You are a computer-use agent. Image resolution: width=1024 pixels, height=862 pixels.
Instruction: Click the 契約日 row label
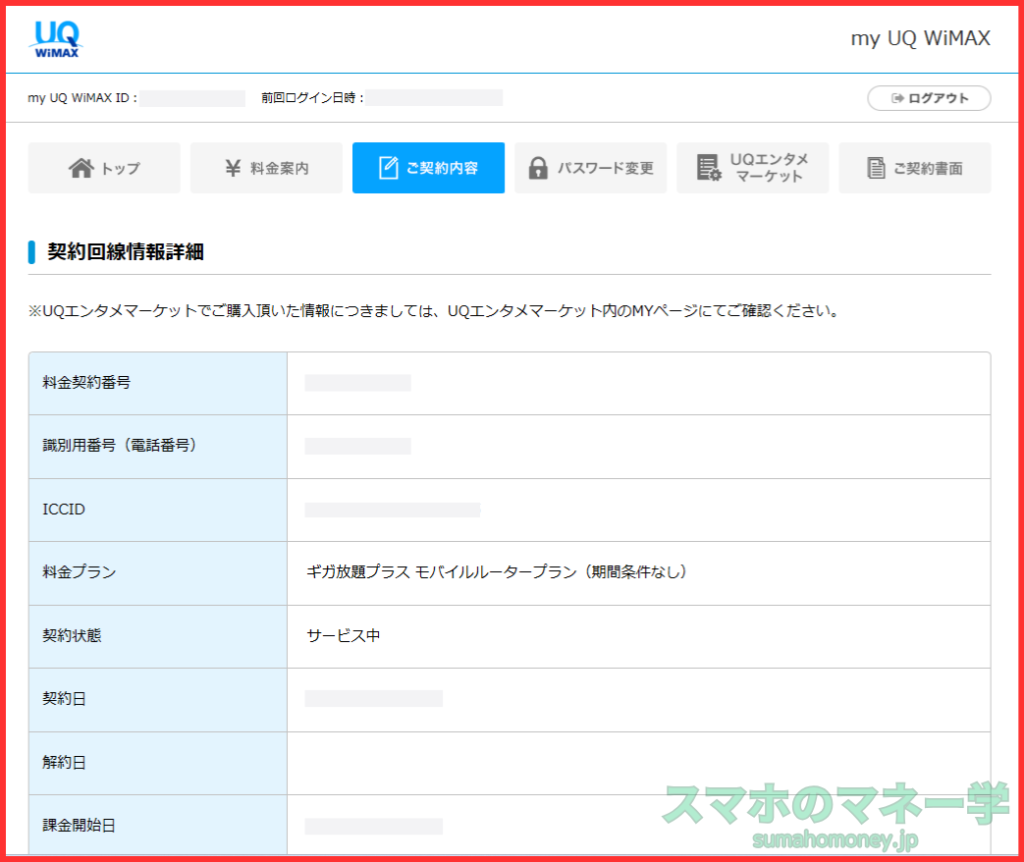64,699
